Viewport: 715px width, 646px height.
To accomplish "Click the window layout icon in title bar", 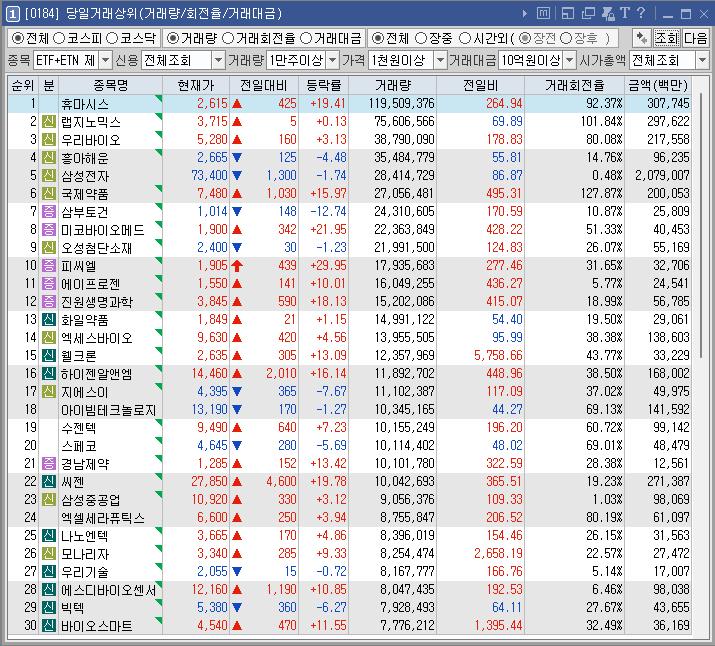I will click(x=568, y=14).
